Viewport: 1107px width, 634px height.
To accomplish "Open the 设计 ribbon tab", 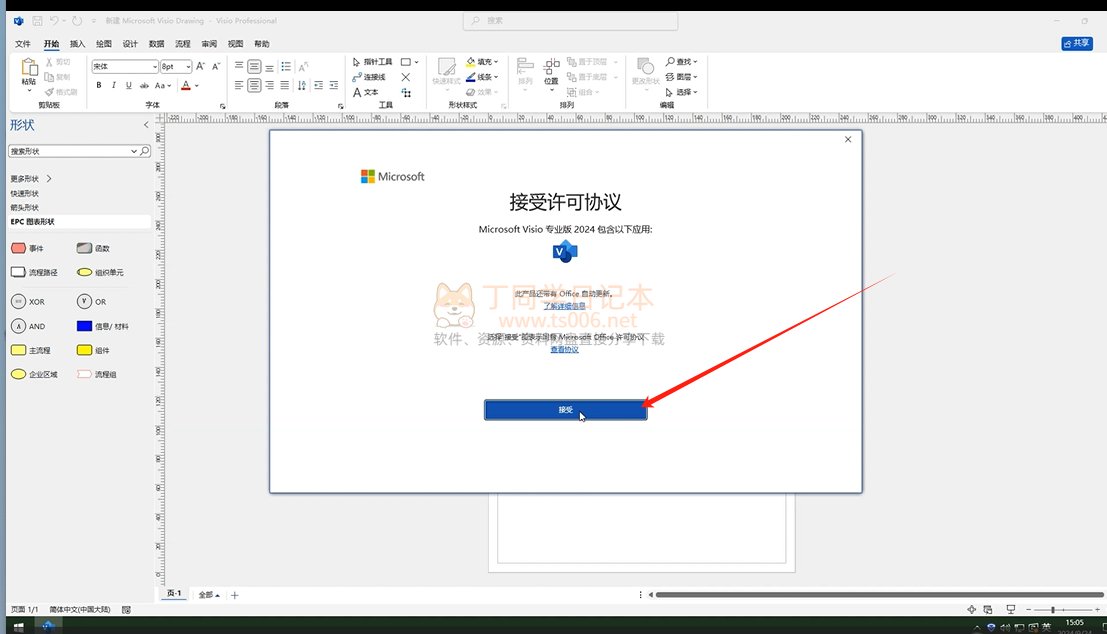I will point(130,44).
